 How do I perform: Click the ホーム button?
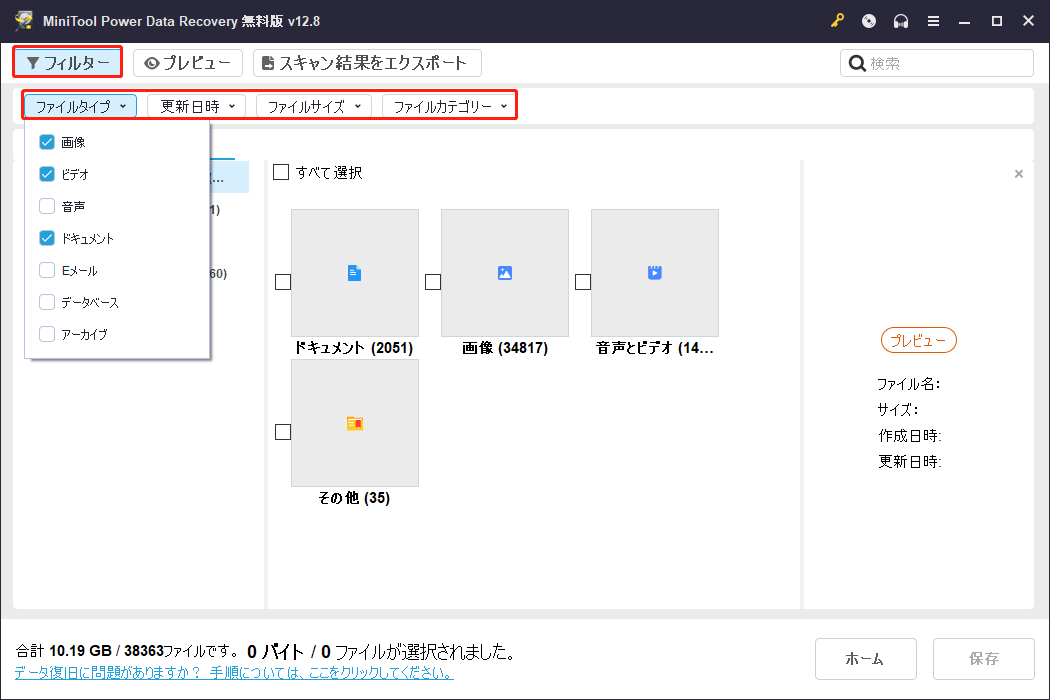[x=866, y=658]
